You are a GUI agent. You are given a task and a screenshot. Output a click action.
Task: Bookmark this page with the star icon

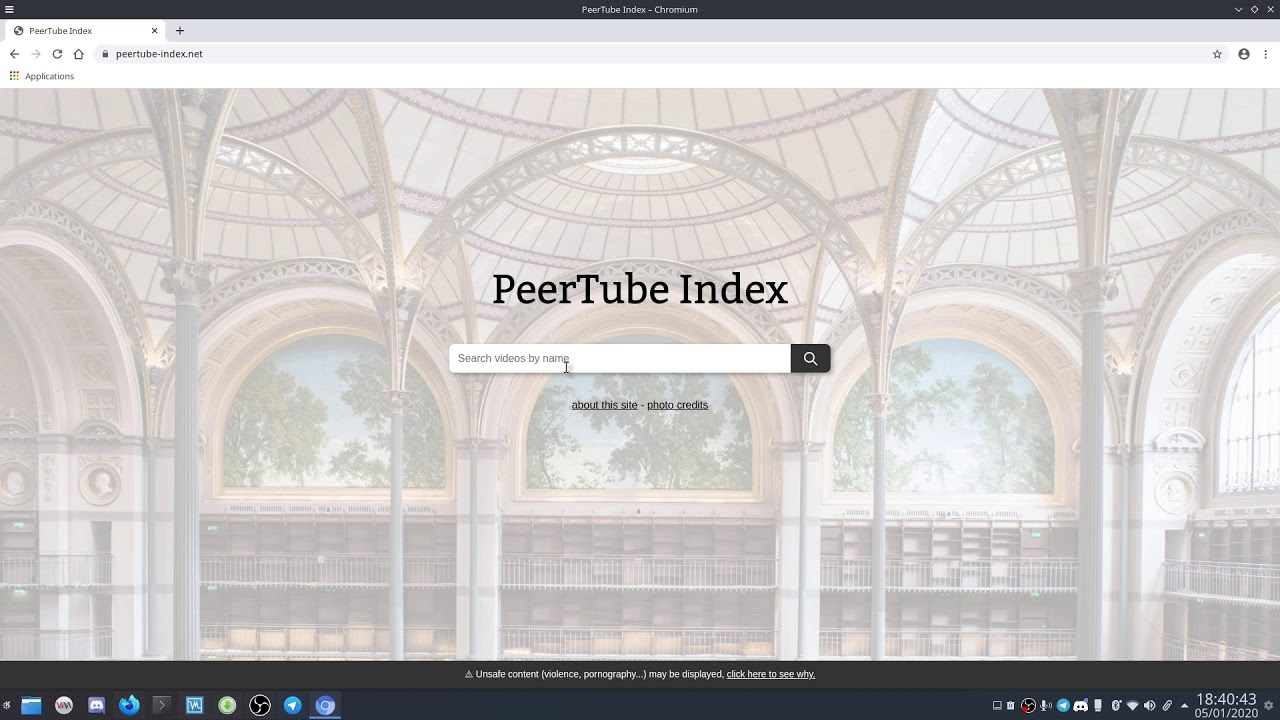pos(1217,54)
